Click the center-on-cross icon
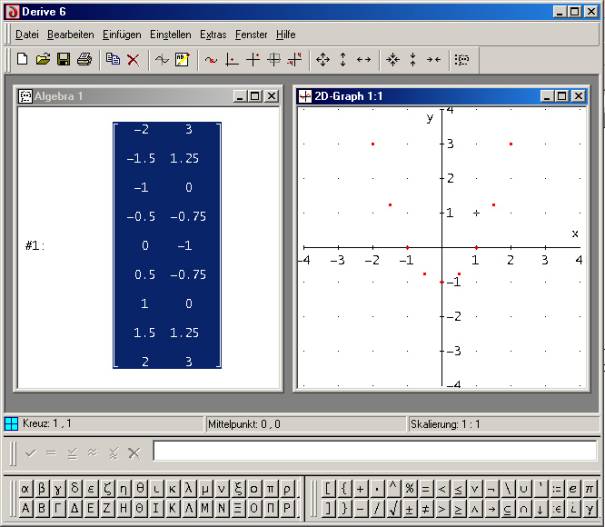The width and height of the screenshot is (605, 527). (x=253, y=59)
